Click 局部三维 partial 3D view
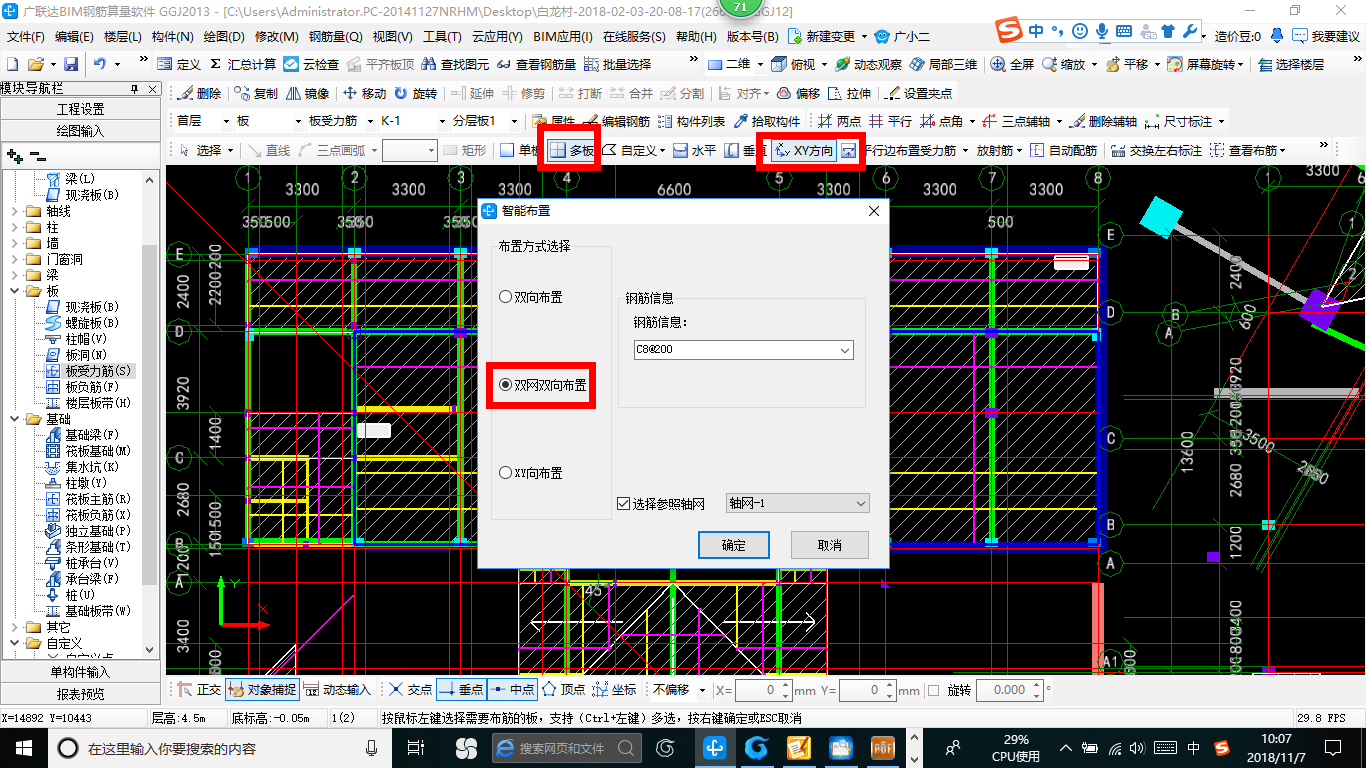 (942, 64)
